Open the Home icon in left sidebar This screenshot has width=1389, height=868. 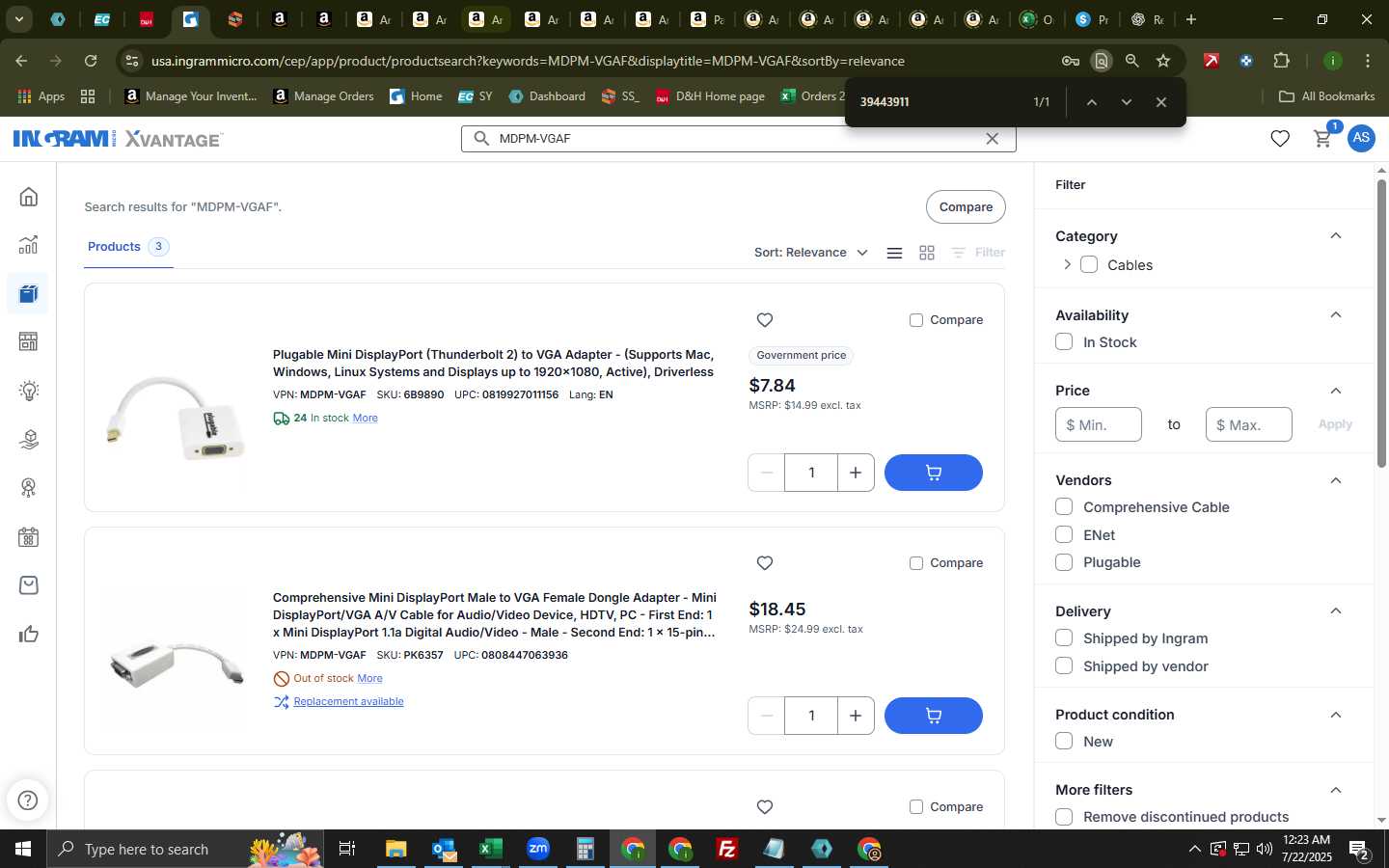29,197
